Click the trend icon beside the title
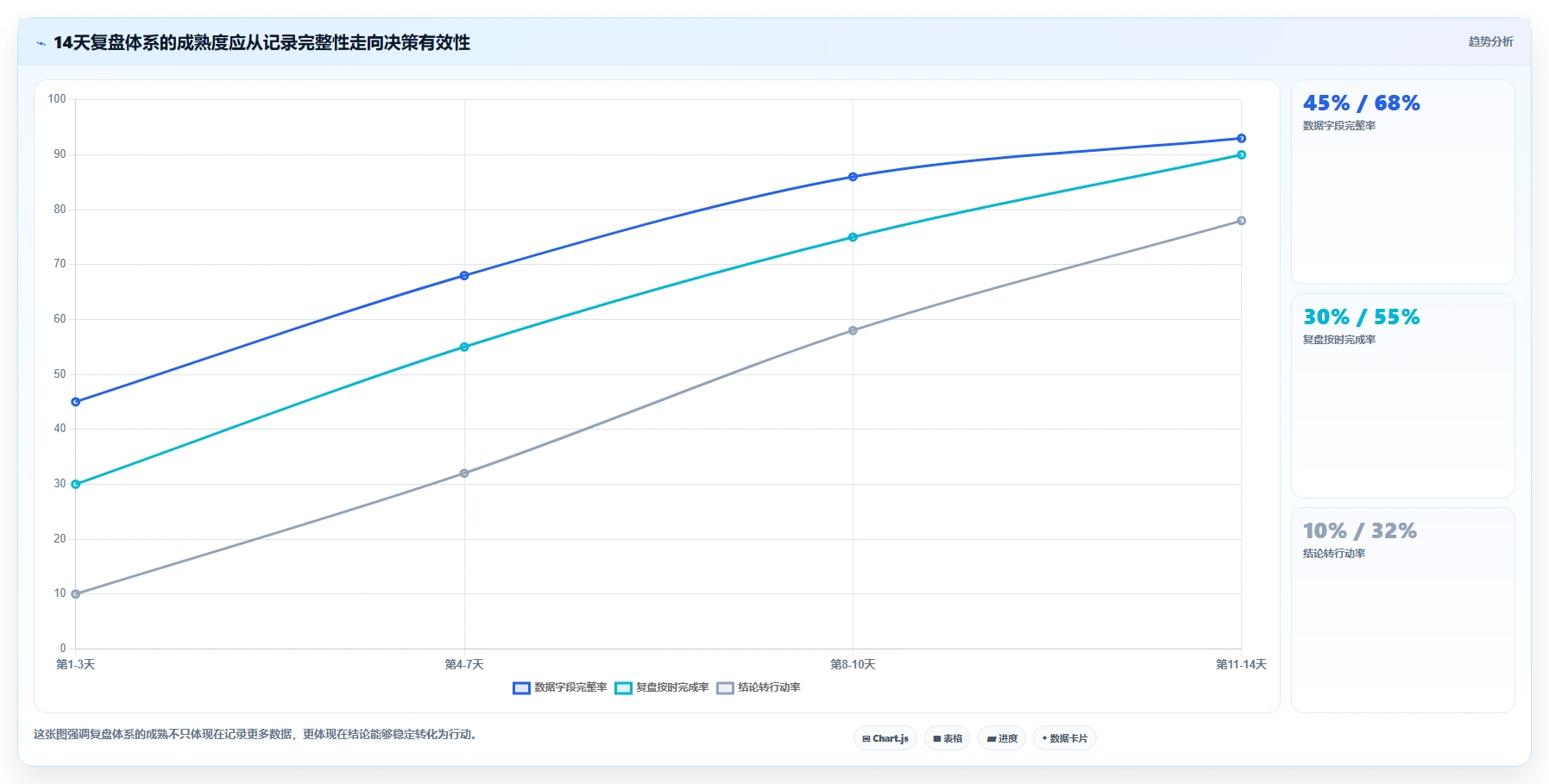Screen dimensions: 1549x784 pos(41,43)
